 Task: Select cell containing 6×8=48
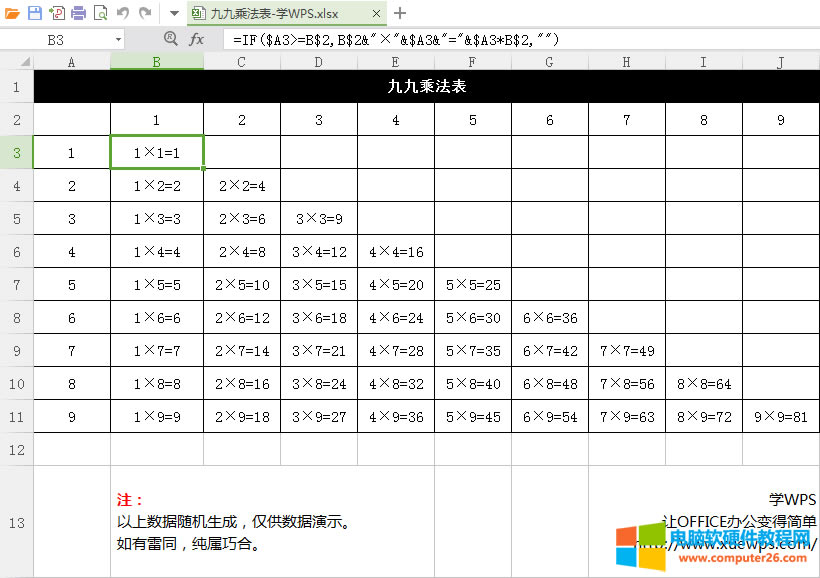pyautogui.click(x=550, y=383)
